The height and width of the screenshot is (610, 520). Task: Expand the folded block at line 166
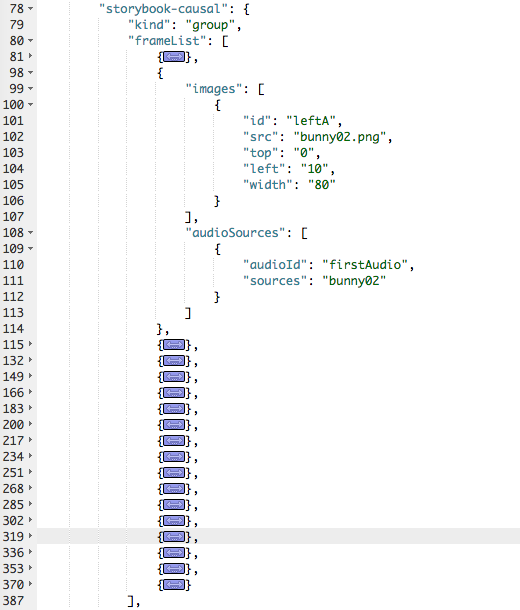coord(30,392)
